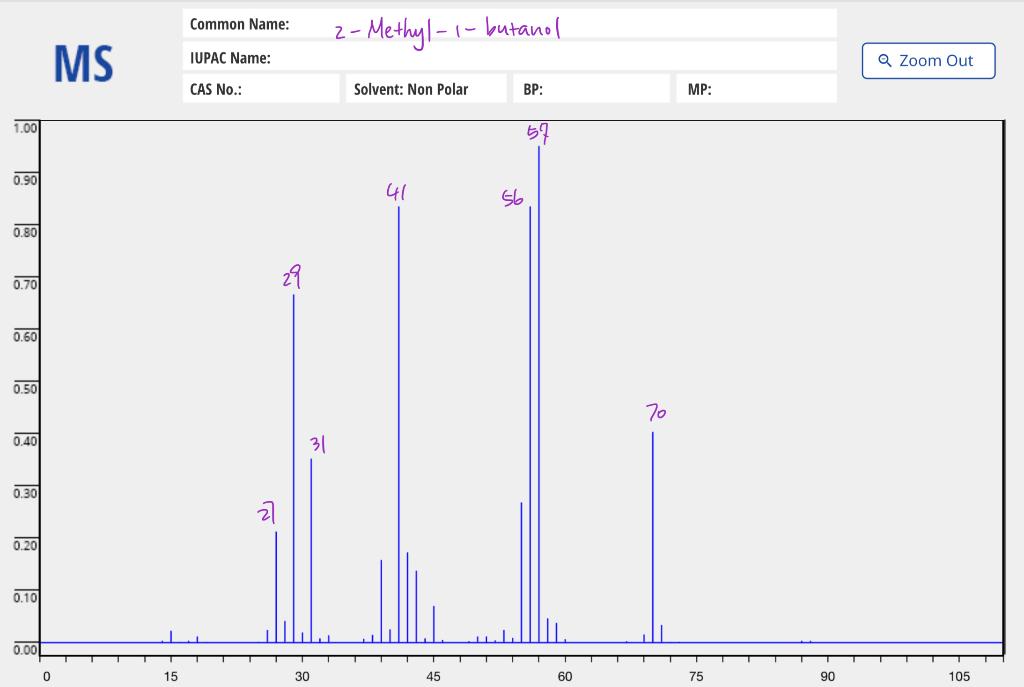The height and width of the screenshot is (687, 1024).
Task: Open the Solvent: Non Polar field
Action: [425, 88]
